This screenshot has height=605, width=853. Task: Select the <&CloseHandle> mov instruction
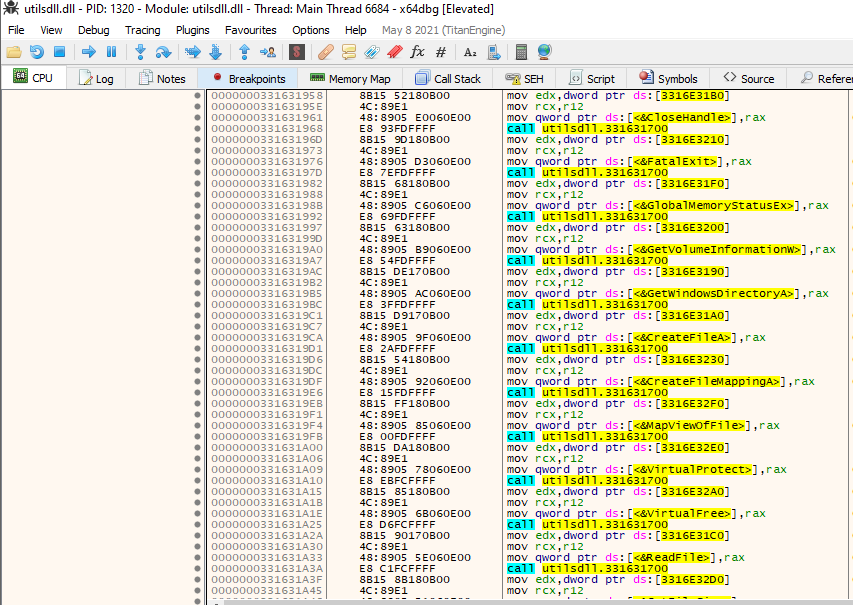click(x=636, y=118)
